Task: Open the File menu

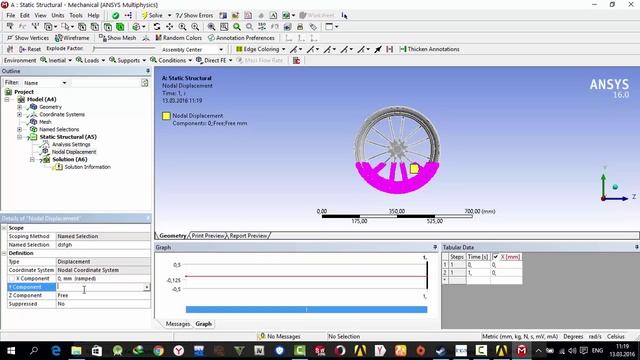Action: (11, 16)
